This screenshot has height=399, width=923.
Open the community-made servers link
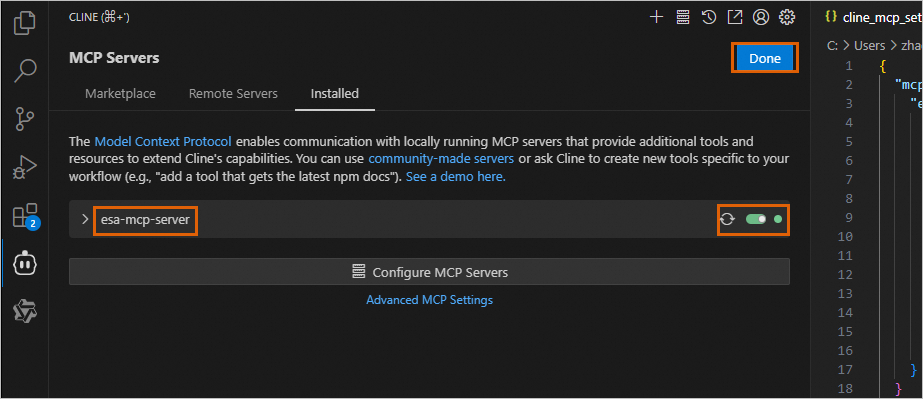[x=441, y=159]
